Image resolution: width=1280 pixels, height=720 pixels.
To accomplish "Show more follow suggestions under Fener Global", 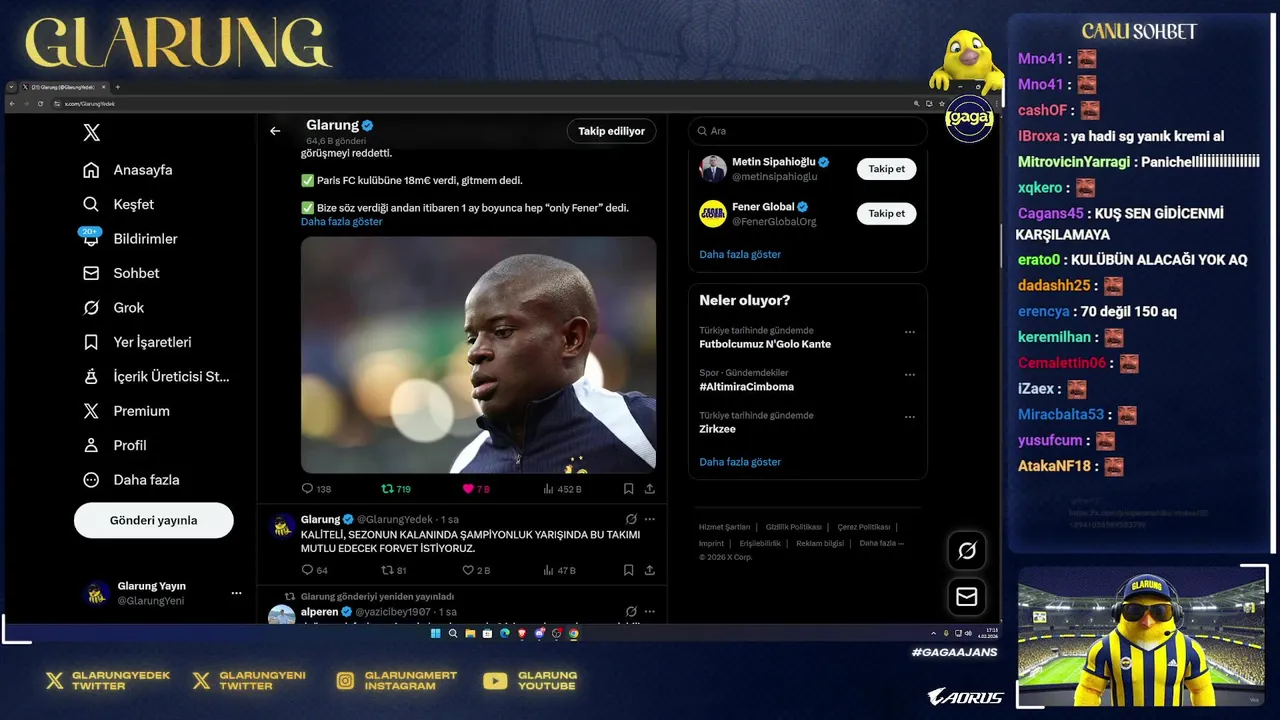I will coord(740,254).
